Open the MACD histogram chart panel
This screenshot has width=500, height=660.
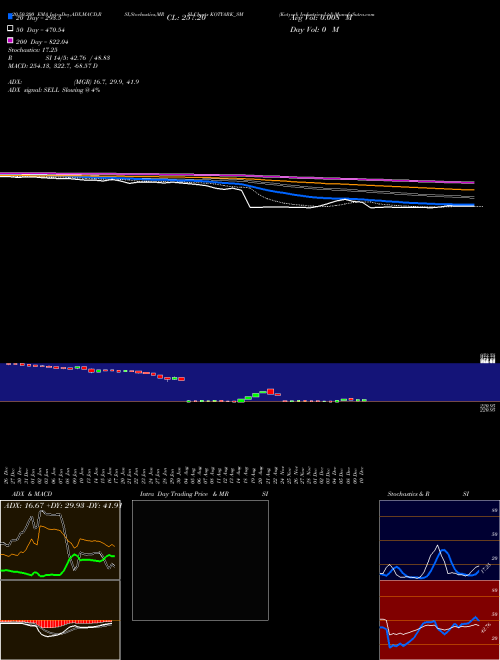[x=60, y=620]
